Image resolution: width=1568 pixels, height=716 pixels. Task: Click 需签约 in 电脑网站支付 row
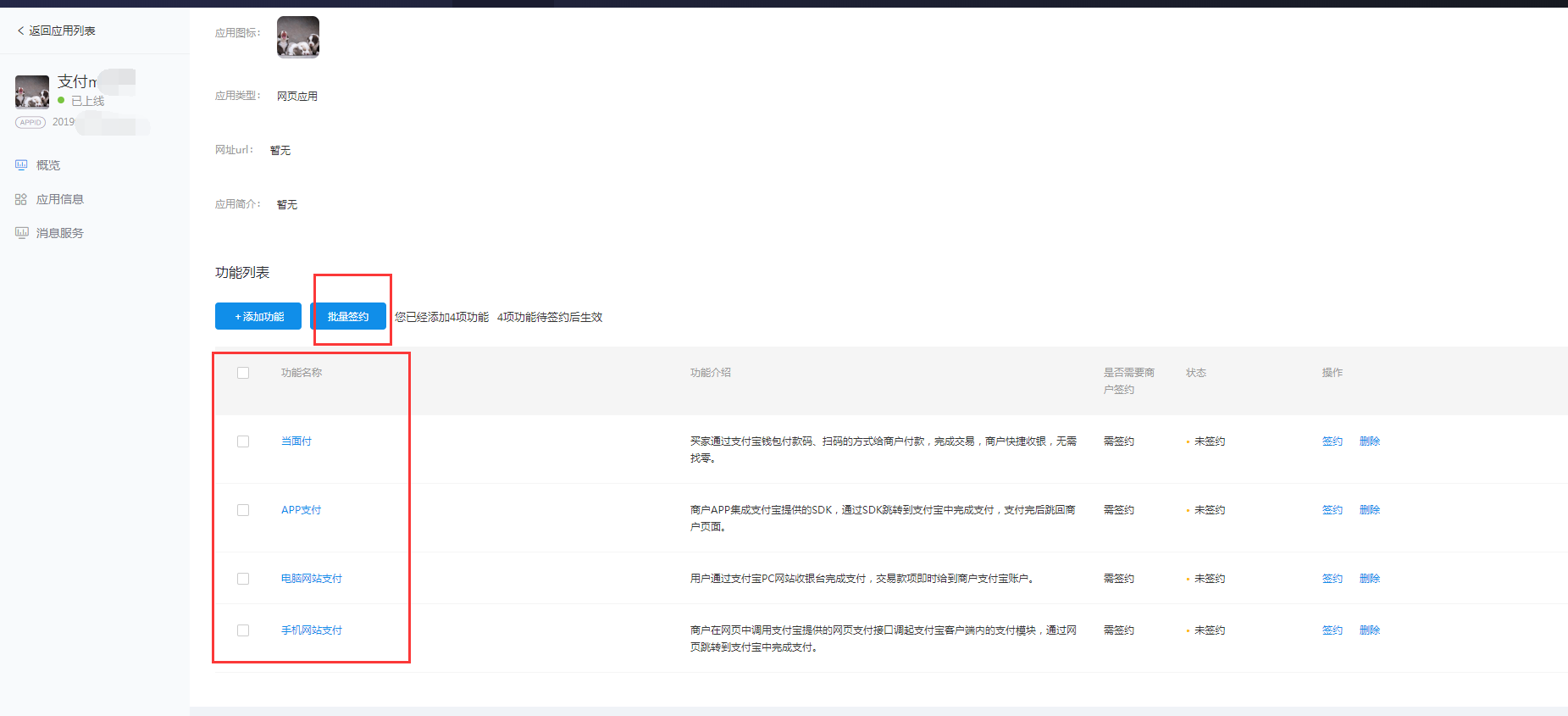[x=1119, y=579]
